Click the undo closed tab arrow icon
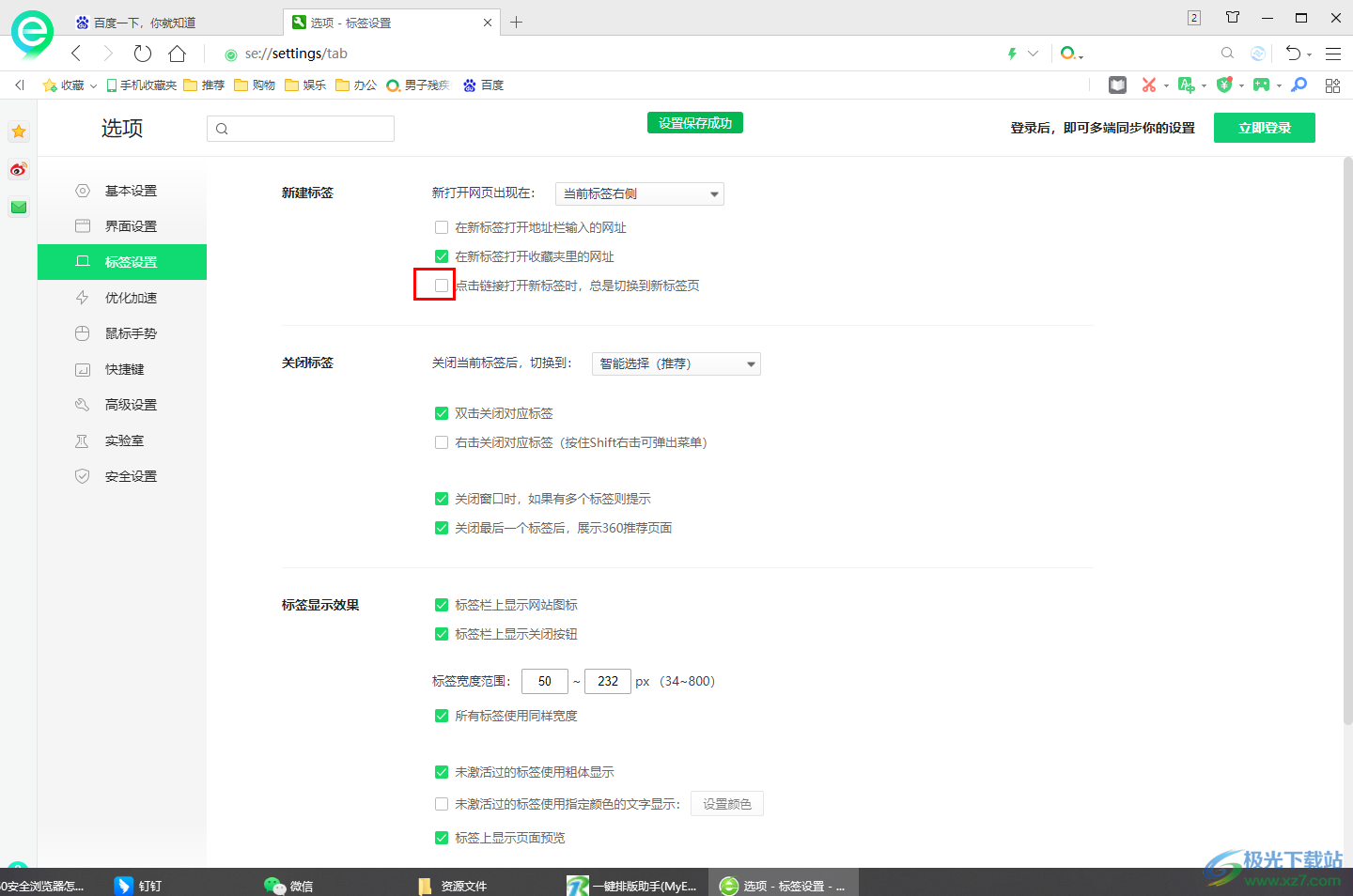Viewport: 1353px width, 896px height. [1293, 54]
